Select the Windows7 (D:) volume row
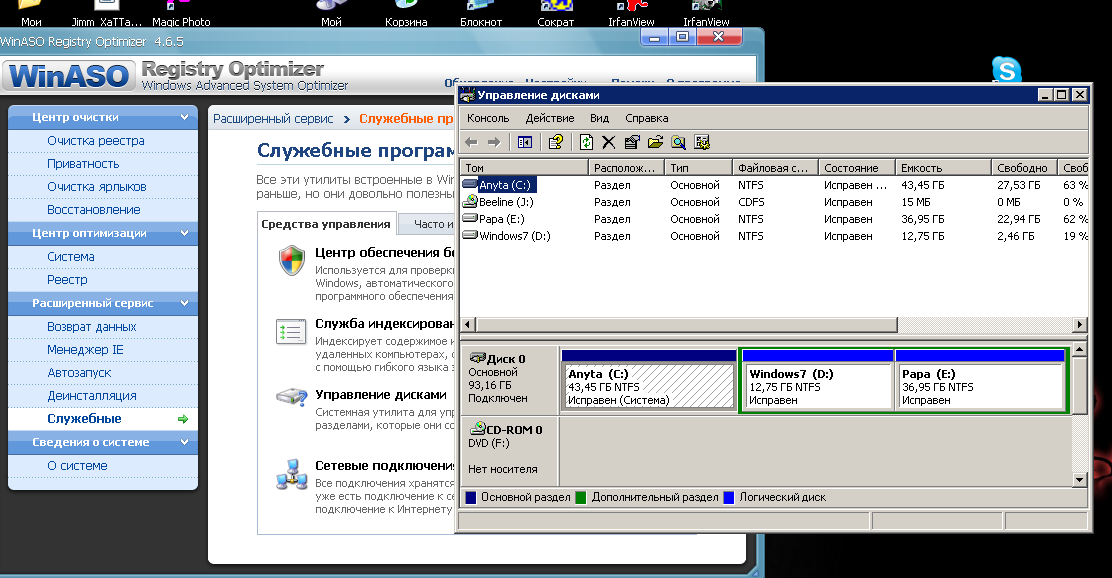 tap(774, 236)
